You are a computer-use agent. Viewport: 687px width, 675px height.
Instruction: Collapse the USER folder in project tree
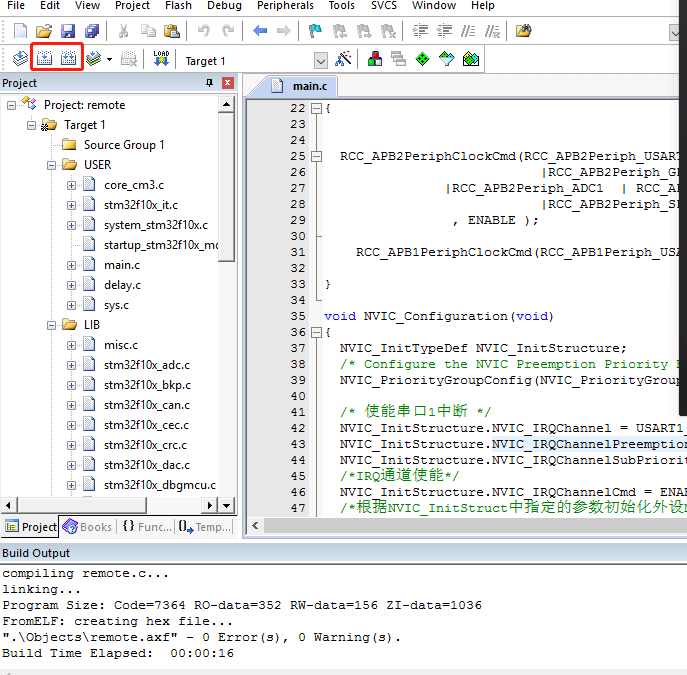tap(52, 165)
